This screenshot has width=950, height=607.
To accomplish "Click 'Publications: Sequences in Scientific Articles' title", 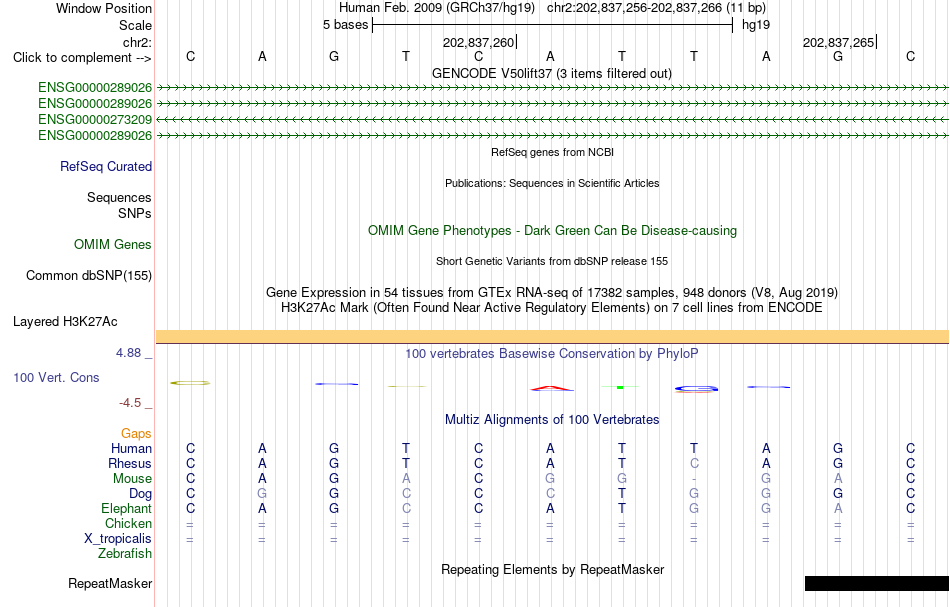I will tap(552, 184).
